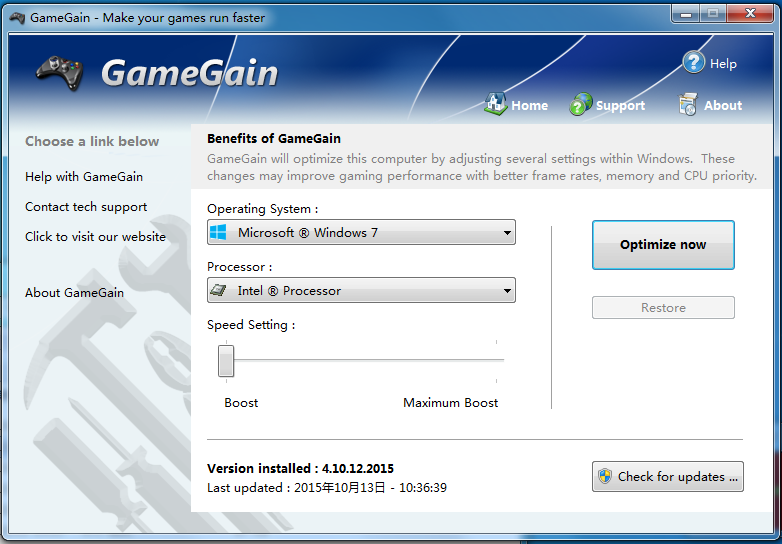Click the Optimize now button

[x=663, y=245]
